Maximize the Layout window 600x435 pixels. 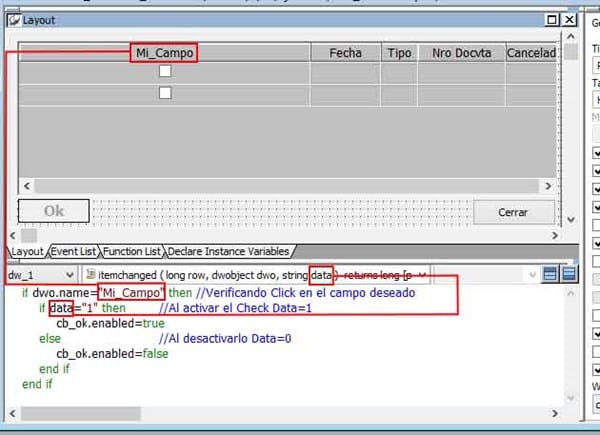tap(552, 20)
